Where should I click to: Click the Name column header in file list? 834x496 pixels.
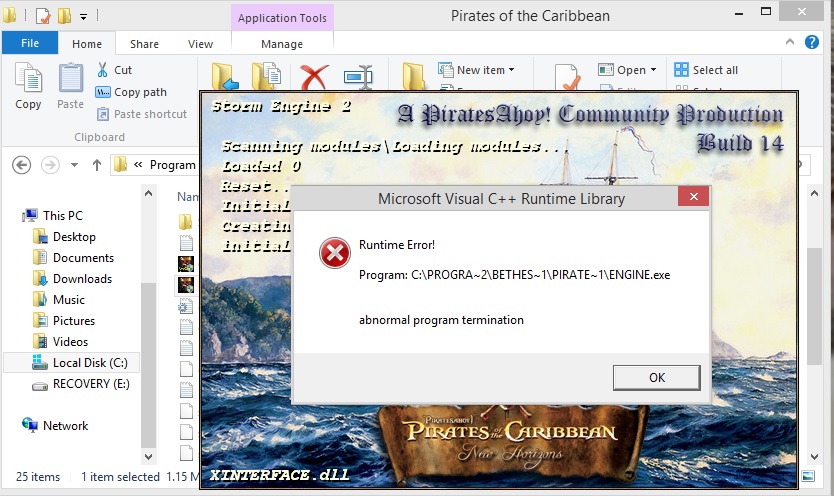click(187, 197)
